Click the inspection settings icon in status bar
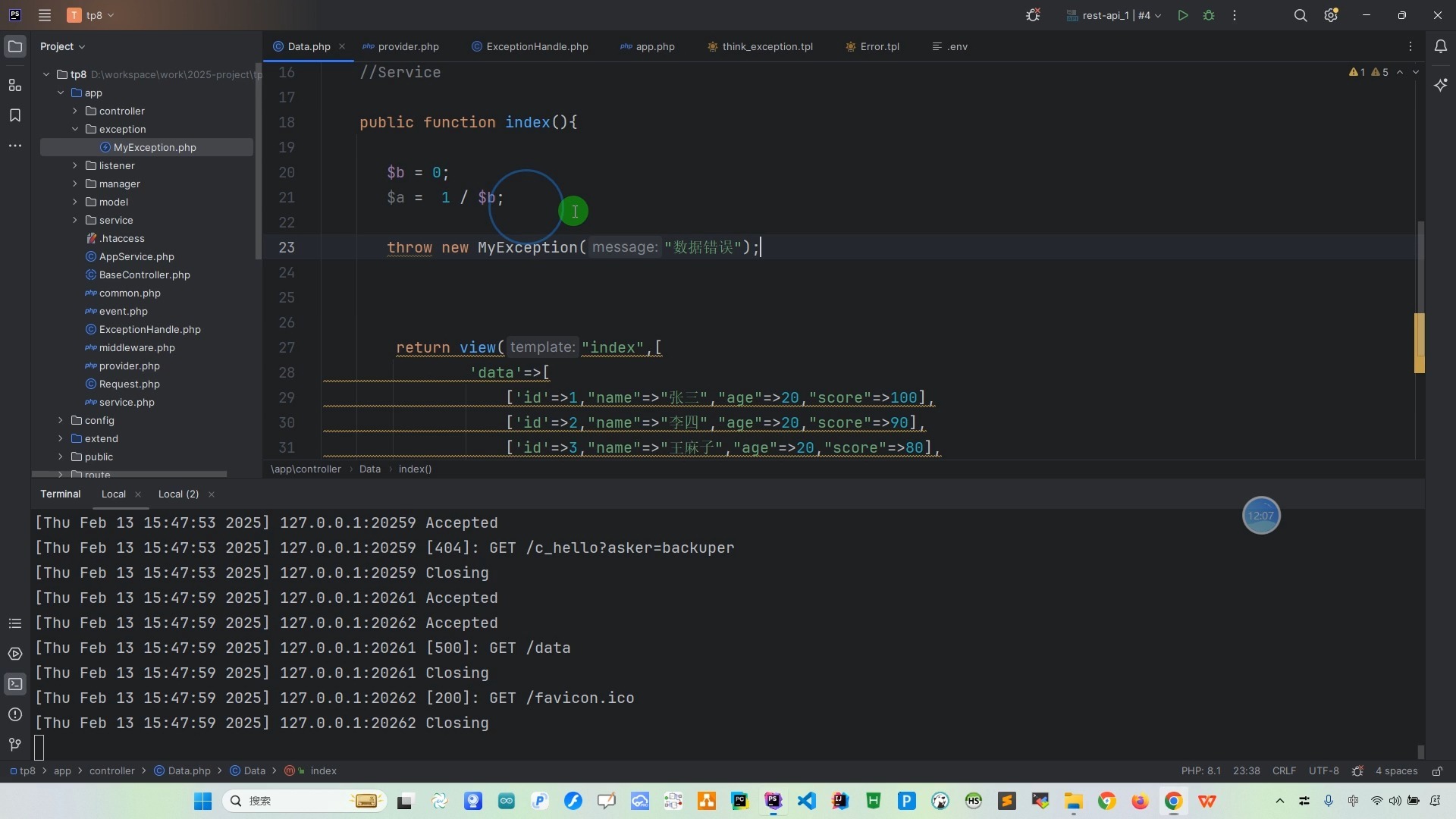 [1358, 771]
